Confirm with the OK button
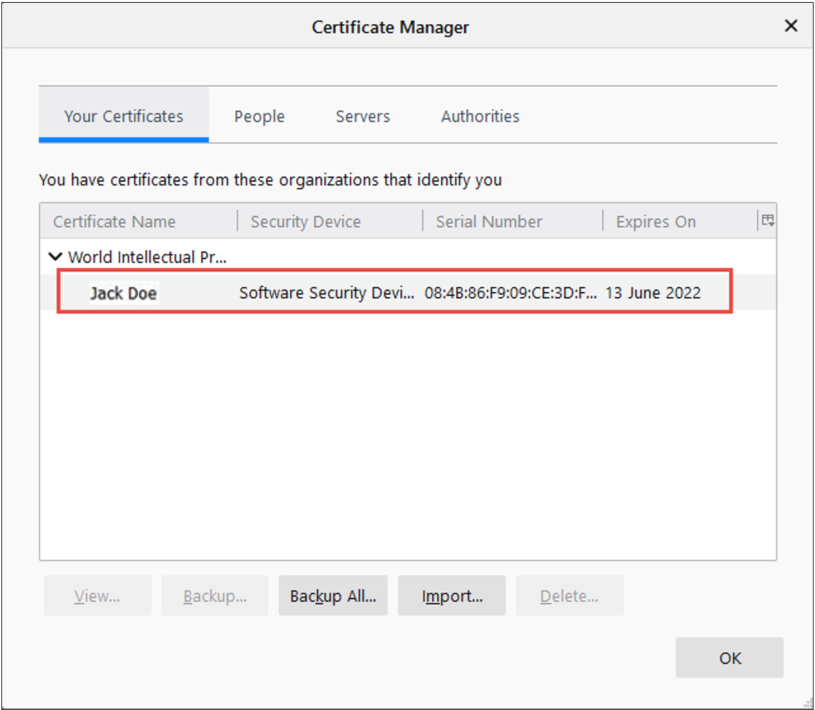Viewport: 815px width, 710px height. [729, 658]
